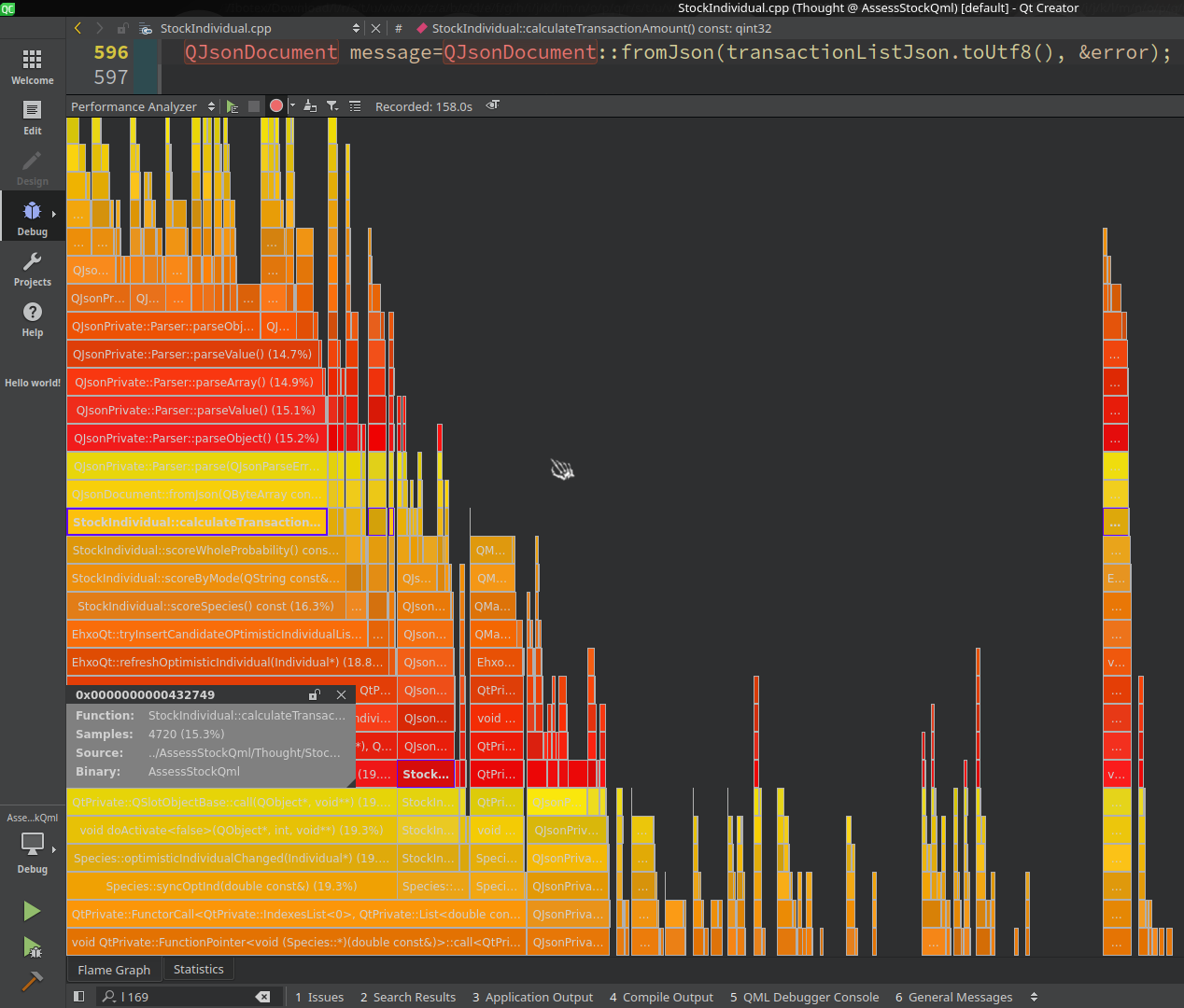Click the hash symbol in editor toolbar
This screenshot has width=1184, height=1008.
[399, 28]
